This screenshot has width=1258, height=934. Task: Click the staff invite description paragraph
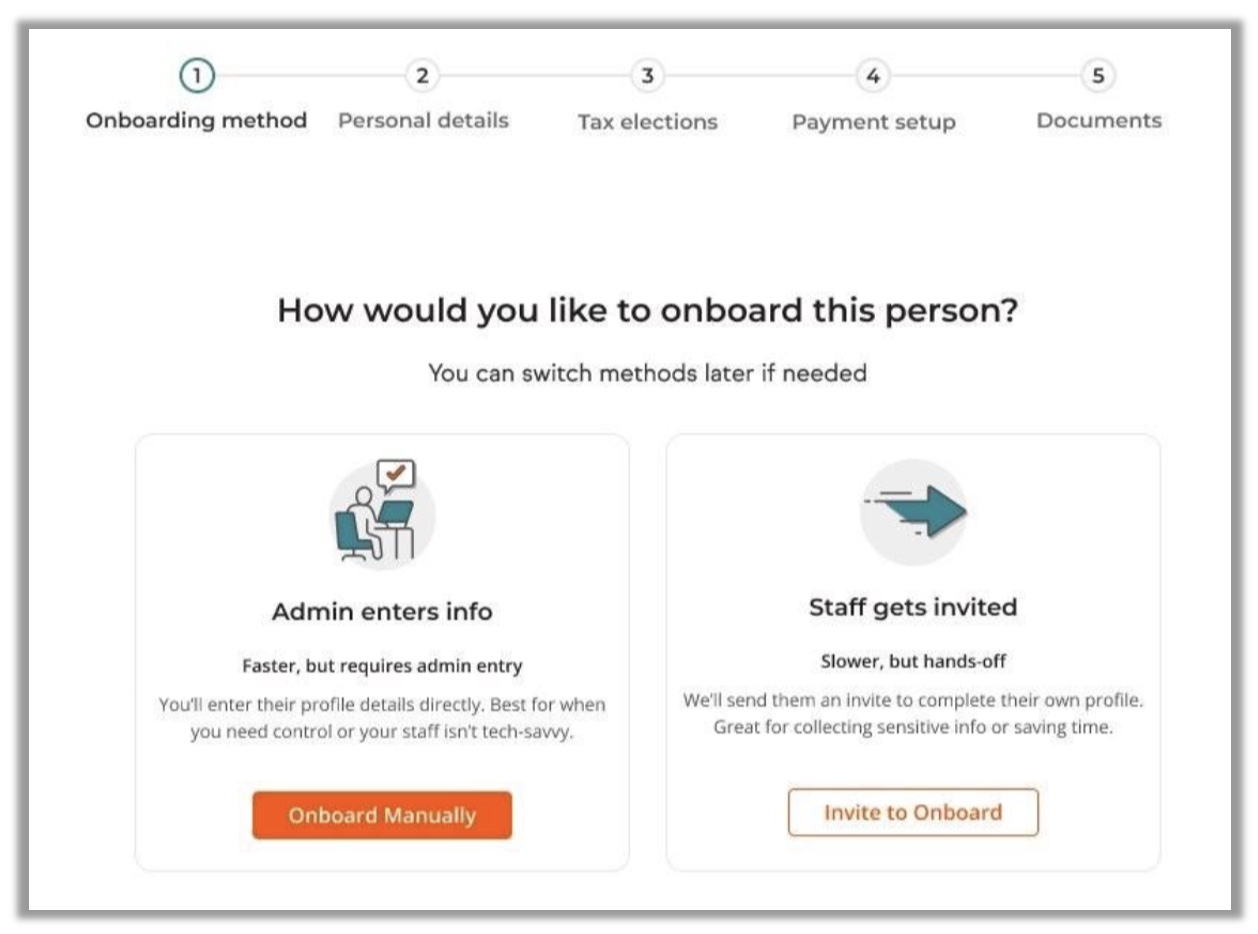[913, 714]
